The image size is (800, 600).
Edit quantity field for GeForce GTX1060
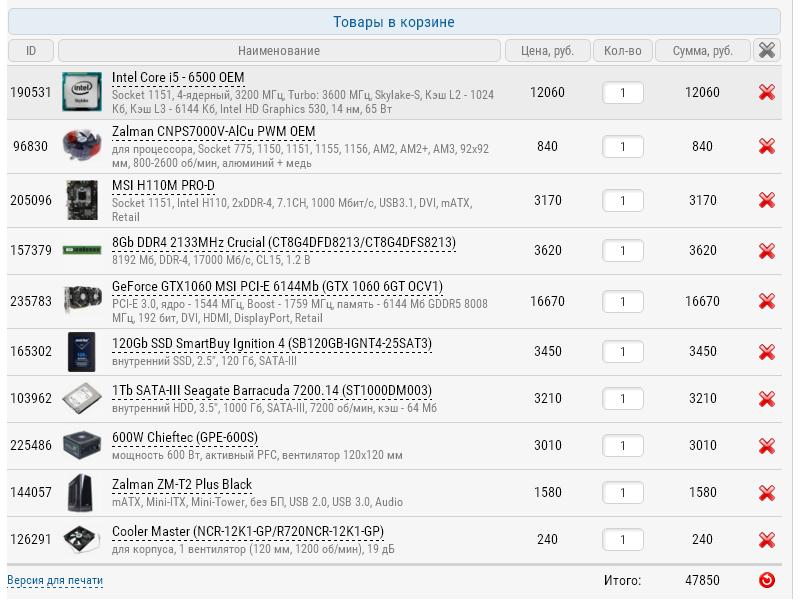(622, 302)
